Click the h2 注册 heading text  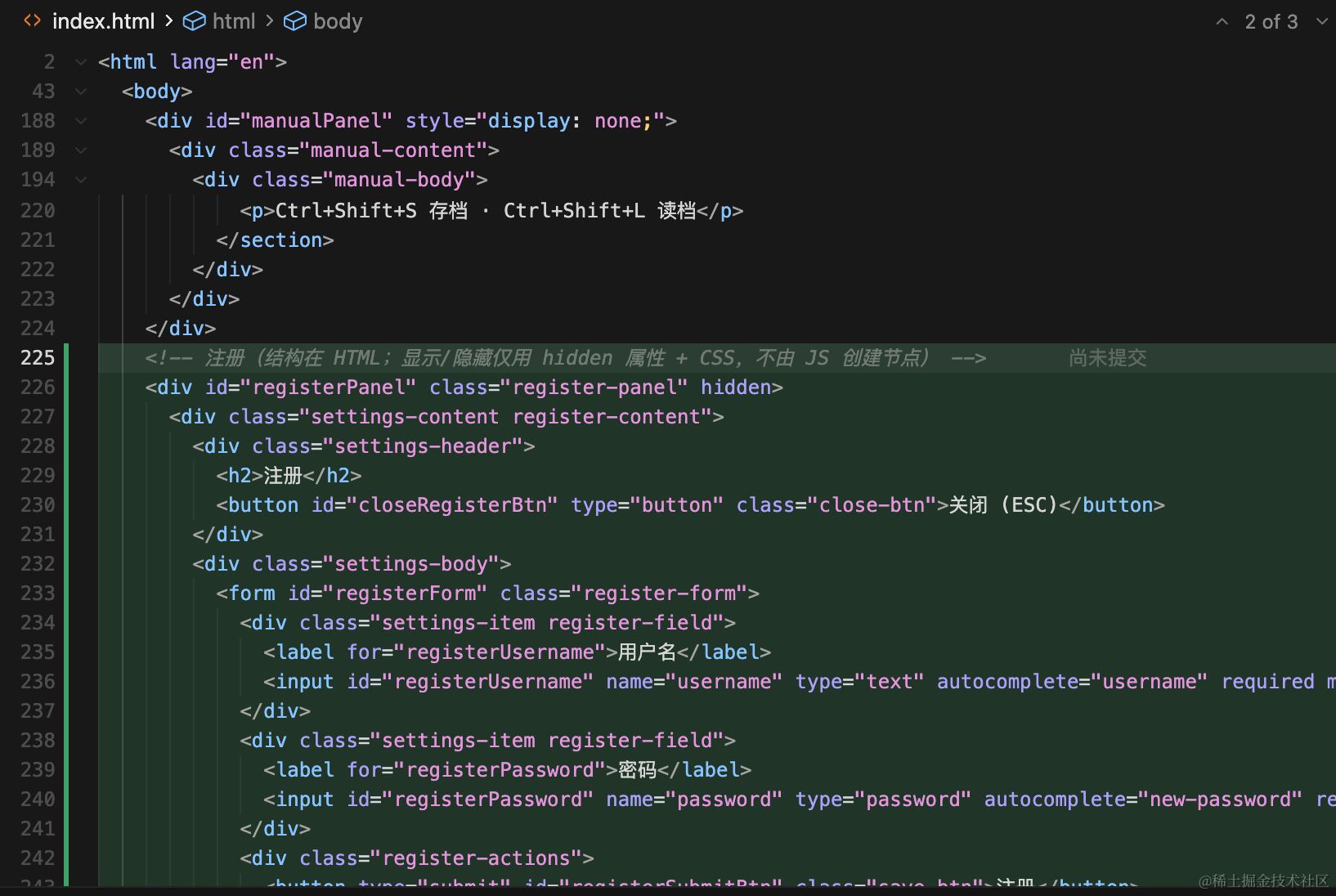pos(283,476)
